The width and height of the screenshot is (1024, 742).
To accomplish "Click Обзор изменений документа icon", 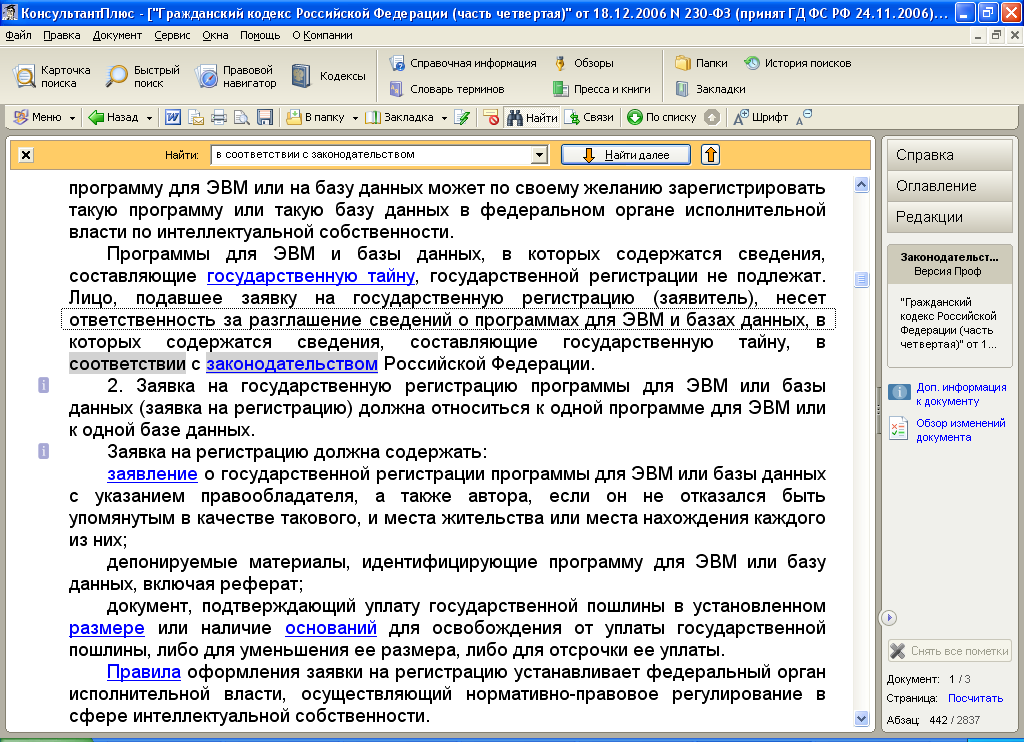I will (x=899, y=429).
